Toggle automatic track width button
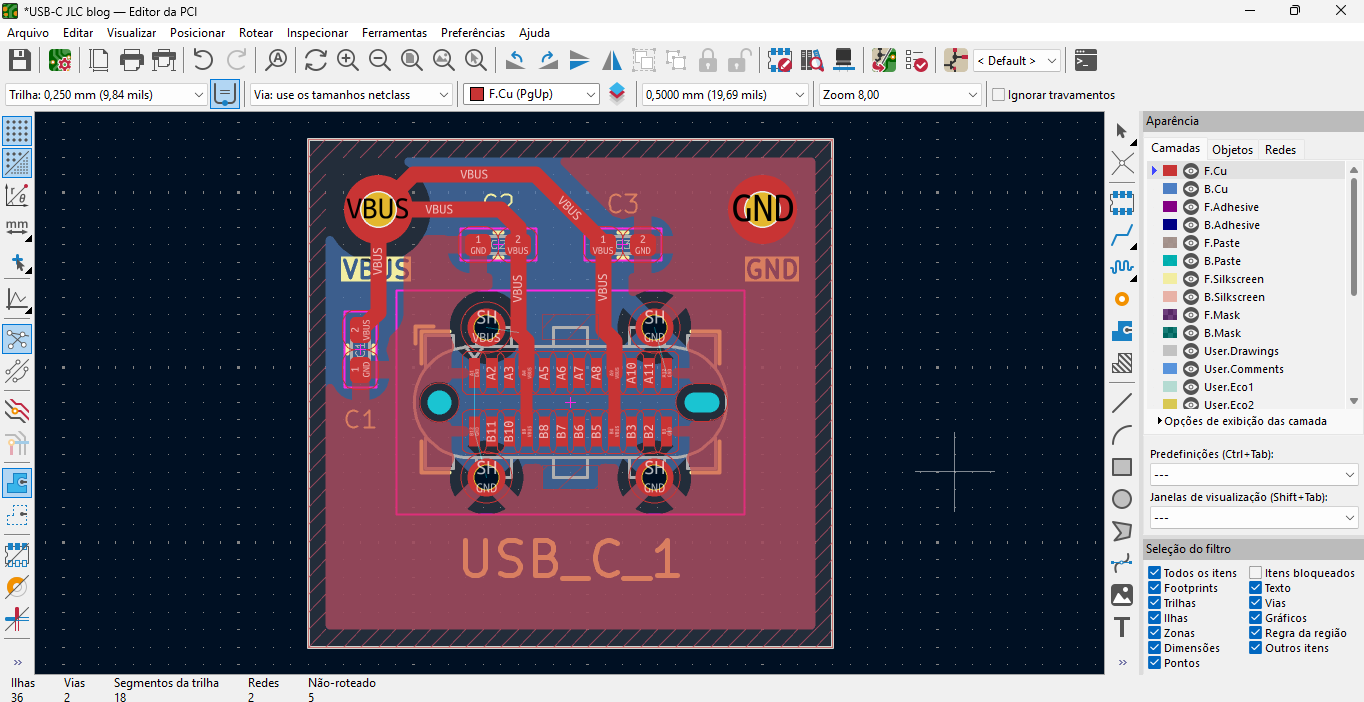The height and width of the screenshot is (702, 1364). coord(224,95)
